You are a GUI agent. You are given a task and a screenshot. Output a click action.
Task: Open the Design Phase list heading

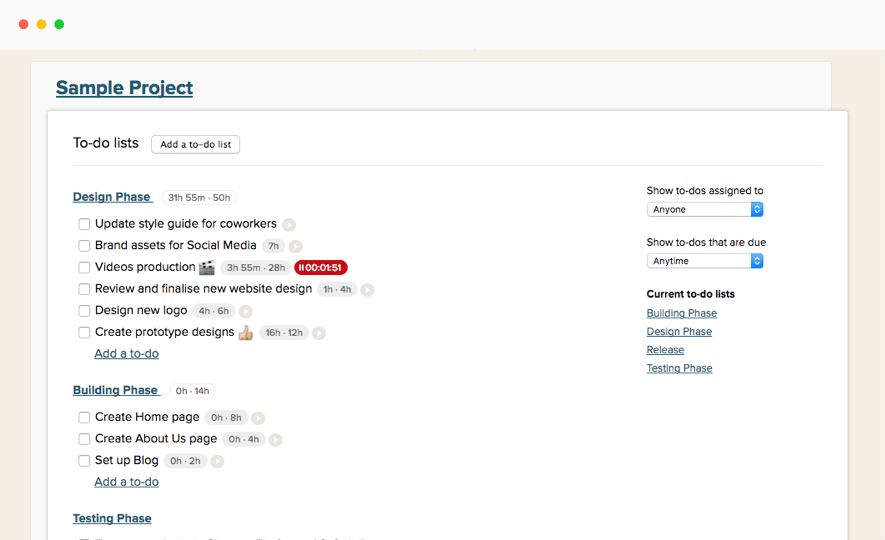coord(112,197)
